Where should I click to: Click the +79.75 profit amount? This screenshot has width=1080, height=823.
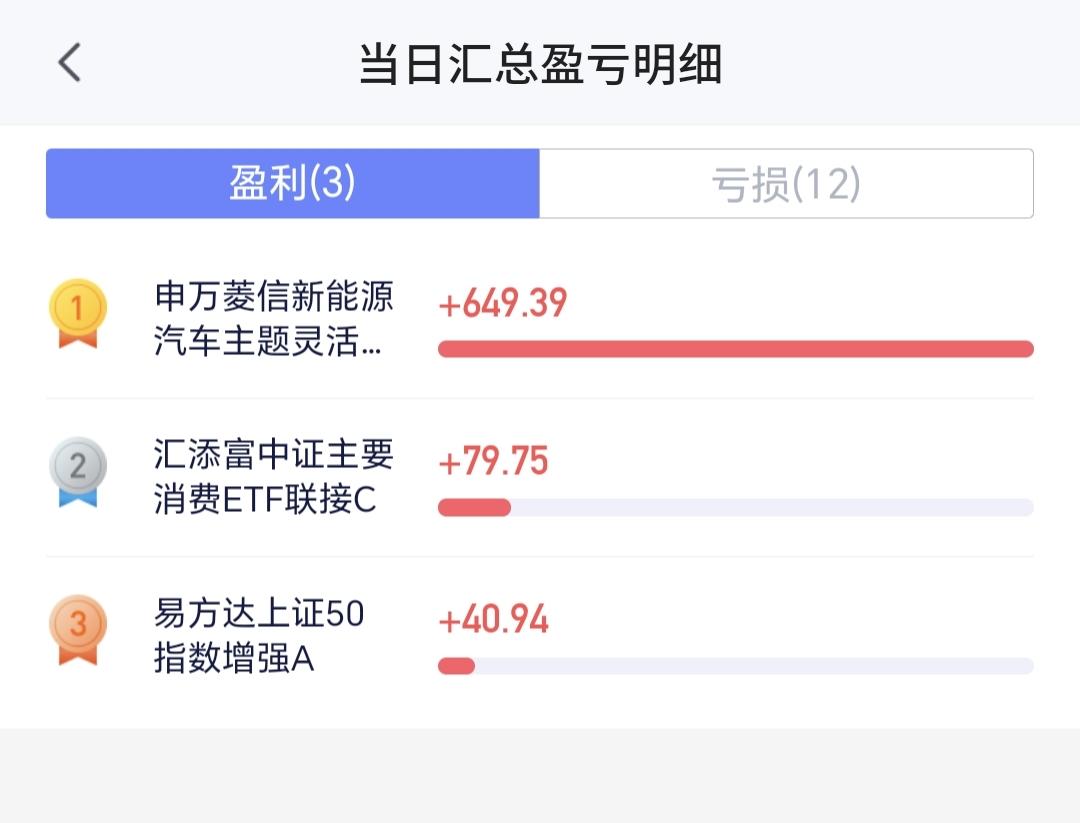point(494,462)
